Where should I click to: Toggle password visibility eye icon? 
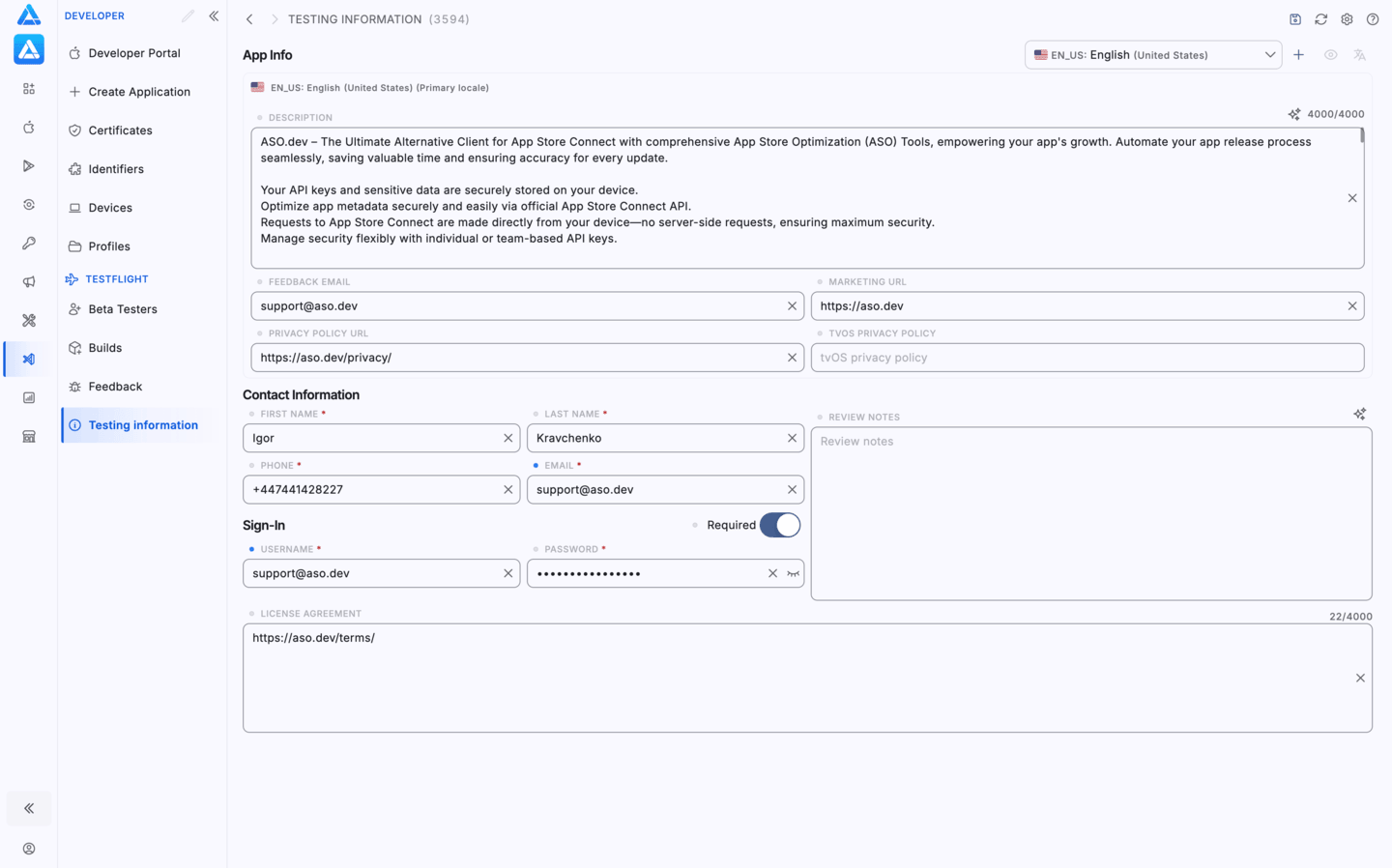click(x=793, y=574)
